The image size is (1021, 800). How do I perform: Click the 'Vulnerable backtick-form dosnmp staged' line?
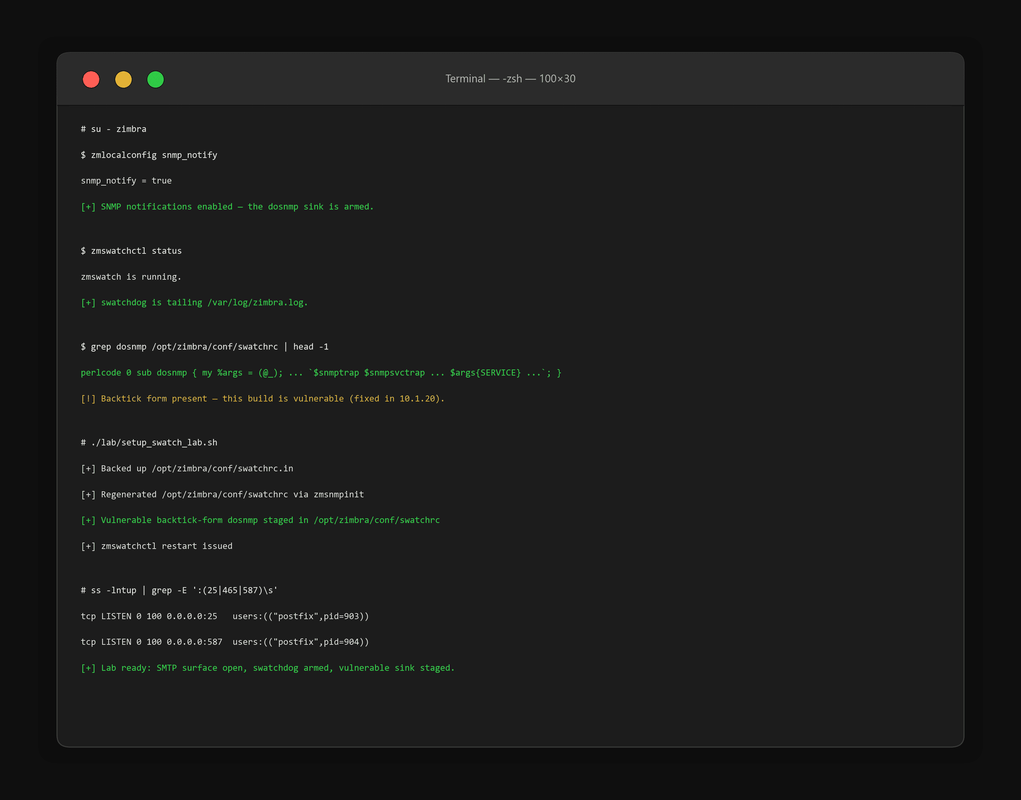[x=260, y=520]
